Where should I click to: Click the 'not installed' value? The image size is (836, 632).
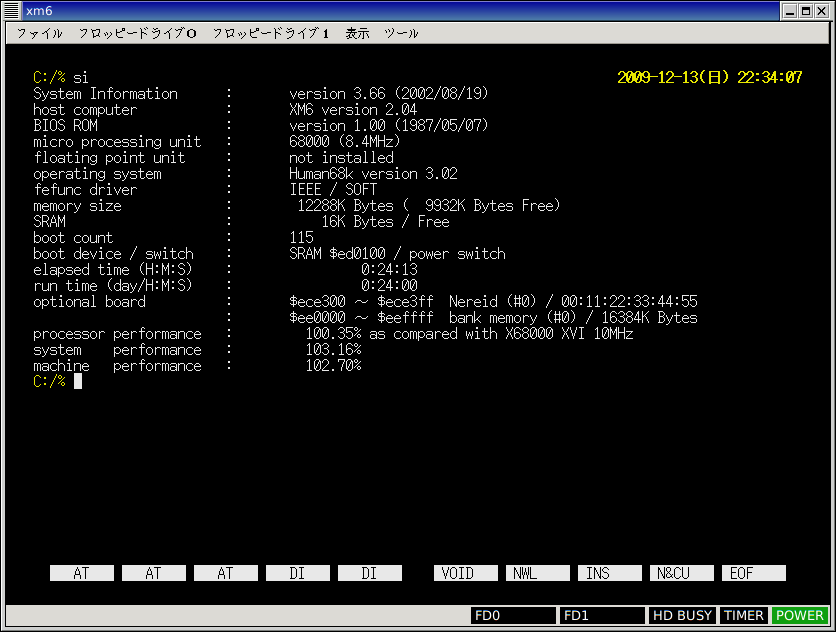pyautogui.click(x=341, y=158)
